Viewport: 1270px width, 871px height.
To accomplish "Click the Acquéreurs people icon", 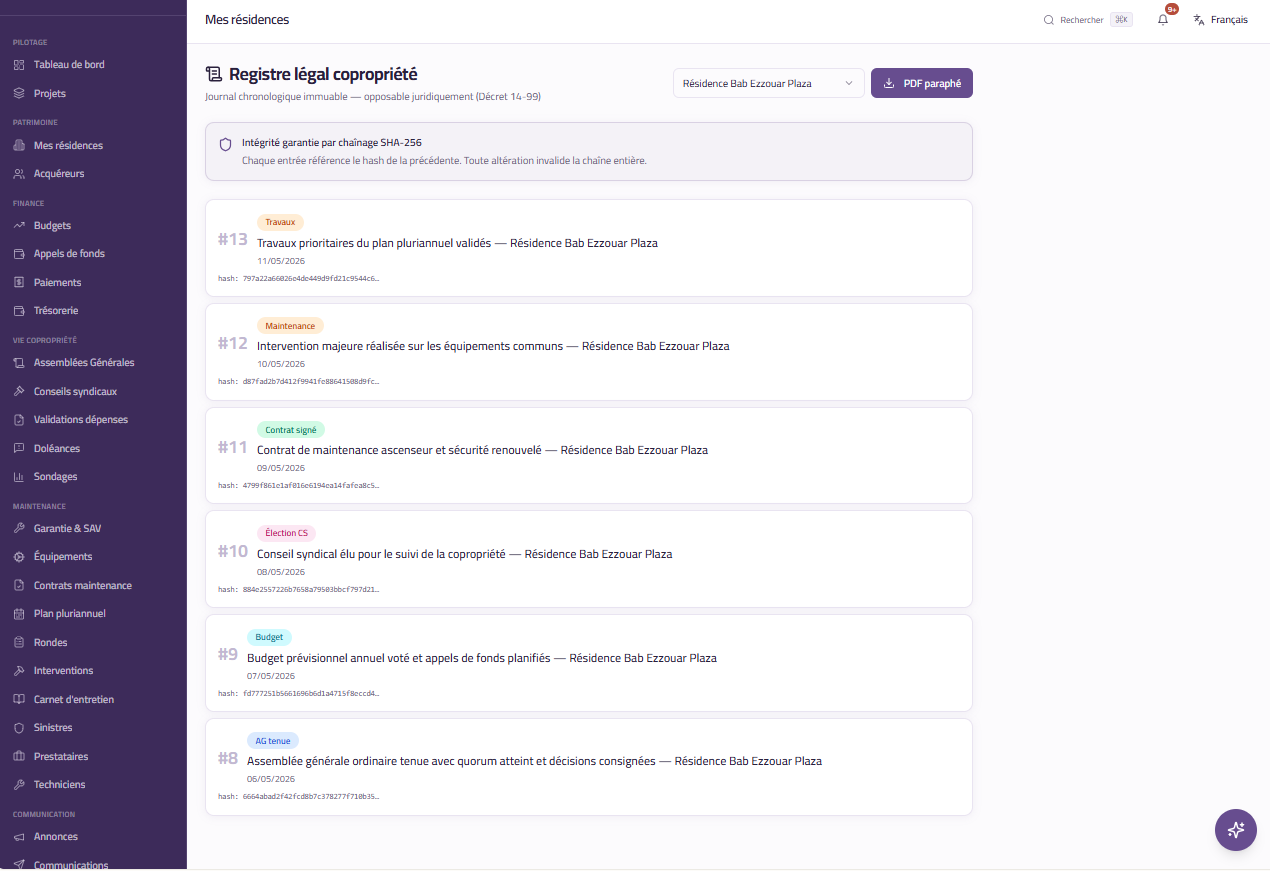I will 19,174.
